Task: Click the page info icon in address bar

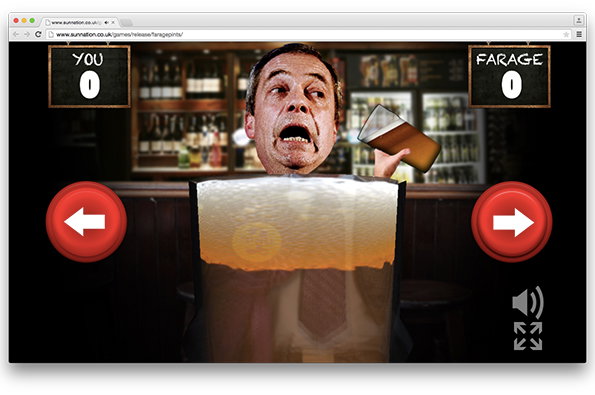Action: [51, 34]
